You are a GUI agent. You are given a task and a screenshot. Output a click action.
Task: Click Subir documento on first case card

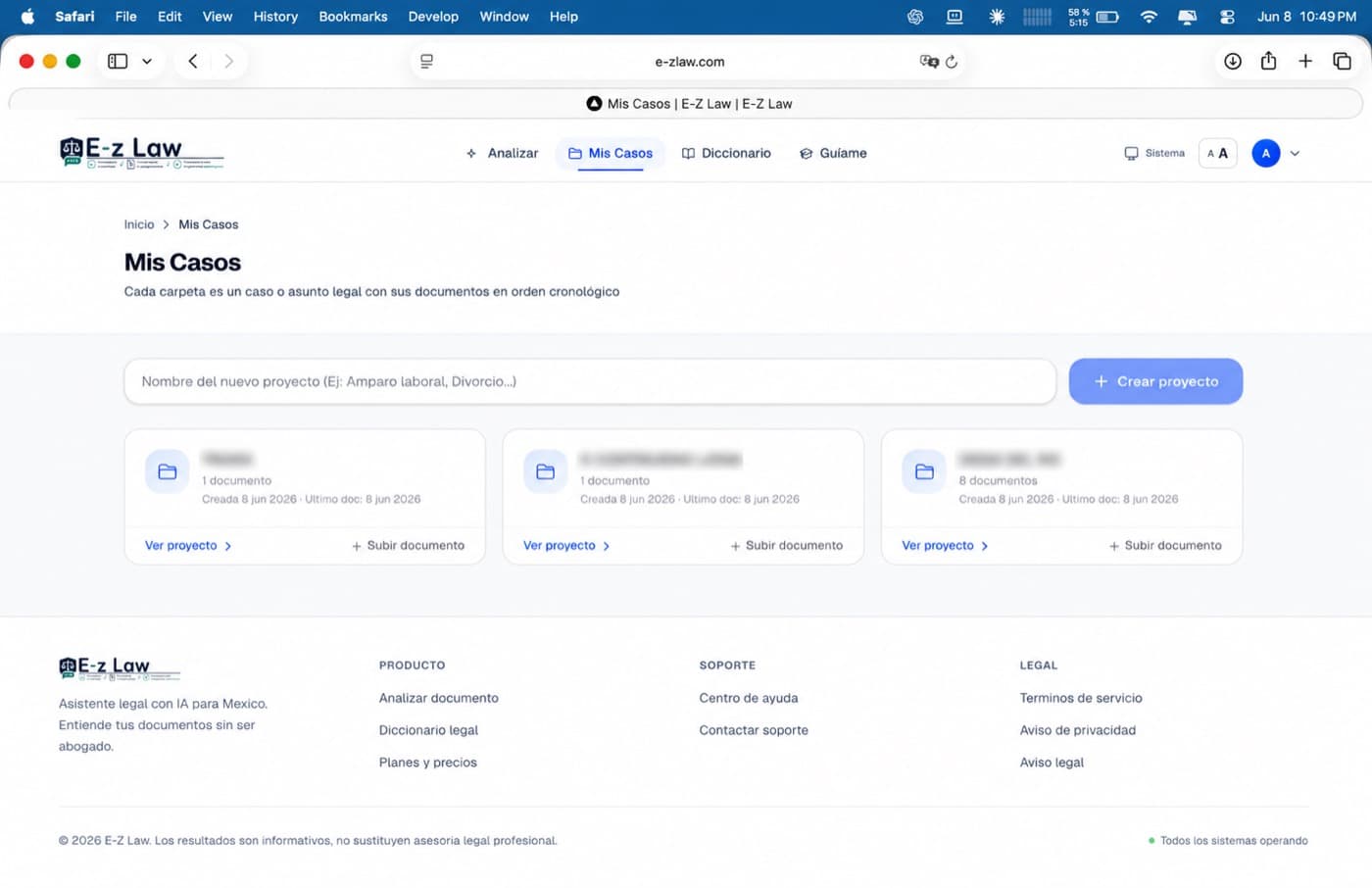point(408,545)
